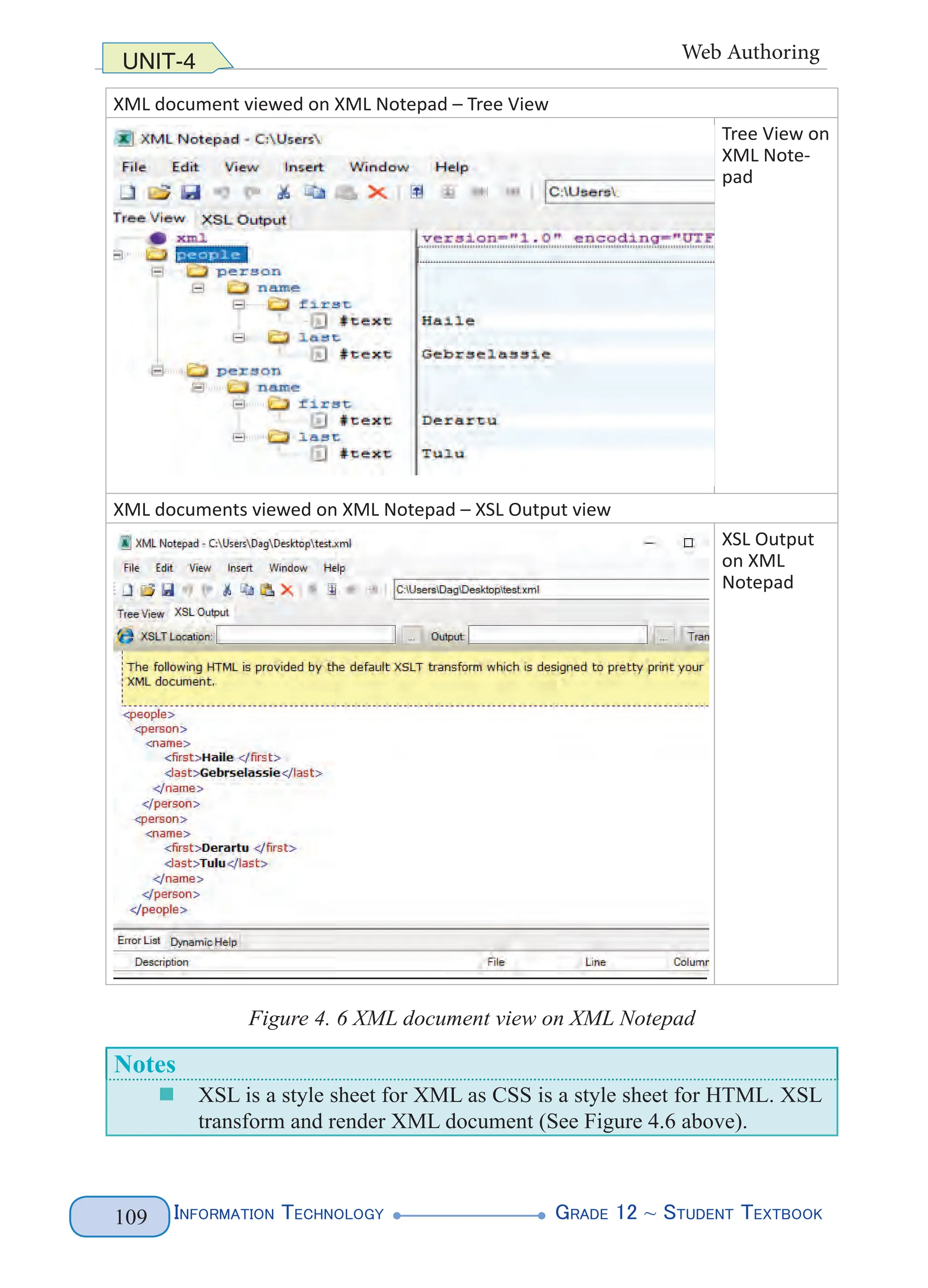Collapse the name node above Haile's first node
Screen dimensions: 928x1288
tap(198, 288)
